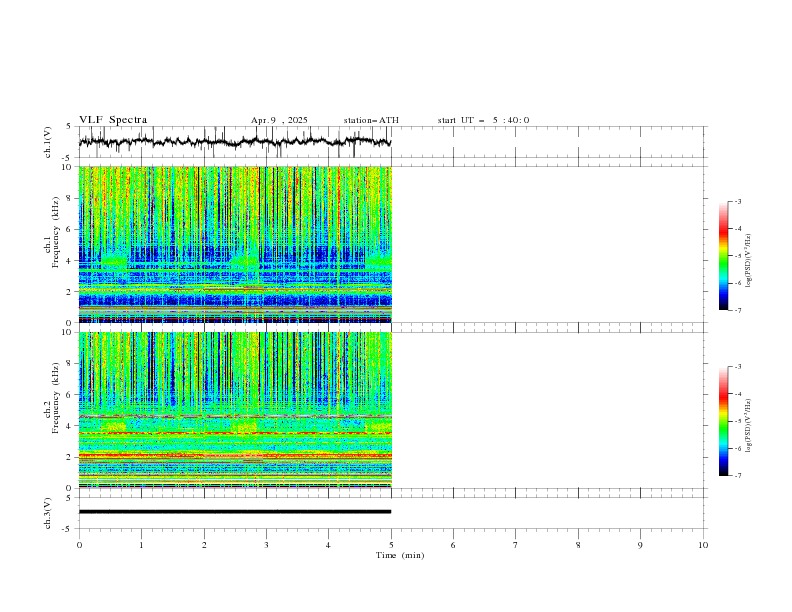Click the "ch.3(V)" axis label
Viewport: 792px width, 612px height.
point(48,513)
